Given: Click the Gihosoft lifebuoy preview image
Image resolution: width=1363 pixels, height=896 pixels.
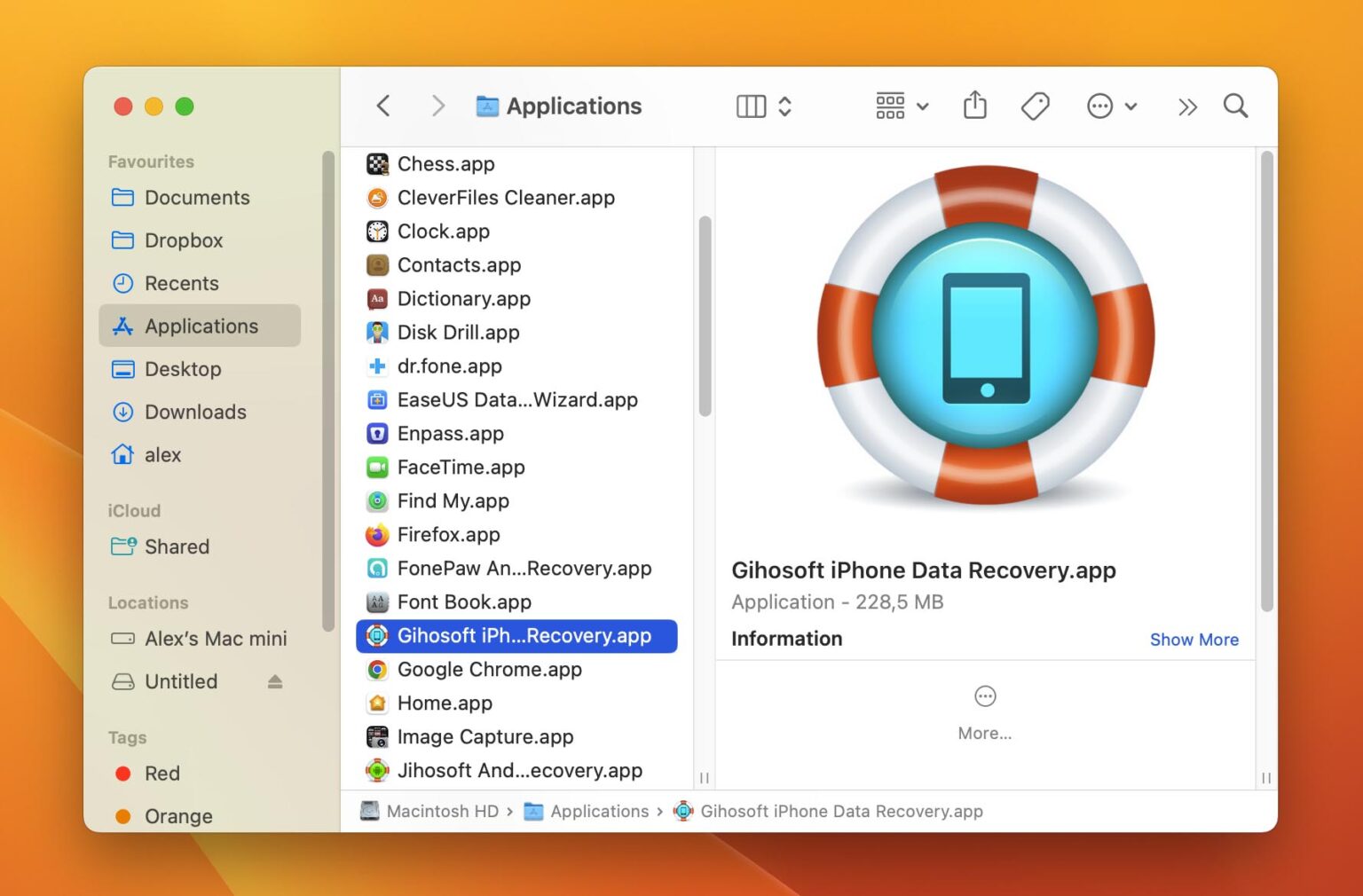Looking at the screenshot, I should [985, 335].
